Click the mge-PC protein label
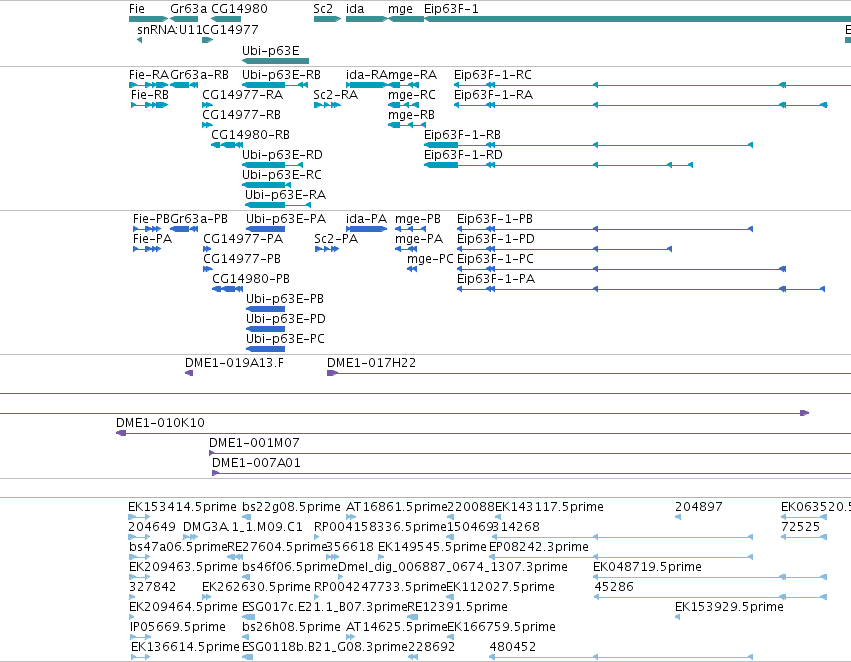The image size is (851, 662). pyautogui.click(x=430, y=259)
